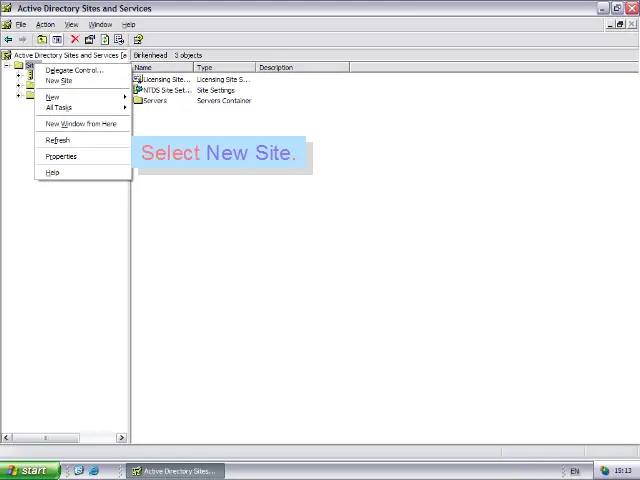Click the right arrow of tree scrollbar
This screenshot has height=480, width=640.
[x=121, y=438]
